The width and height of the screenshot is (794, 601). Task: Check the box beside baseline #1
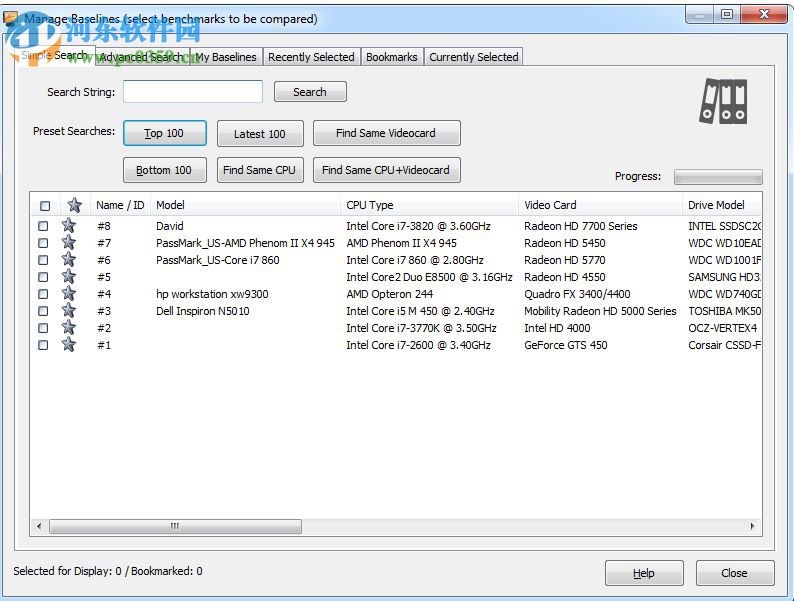[x=44, y=345]
